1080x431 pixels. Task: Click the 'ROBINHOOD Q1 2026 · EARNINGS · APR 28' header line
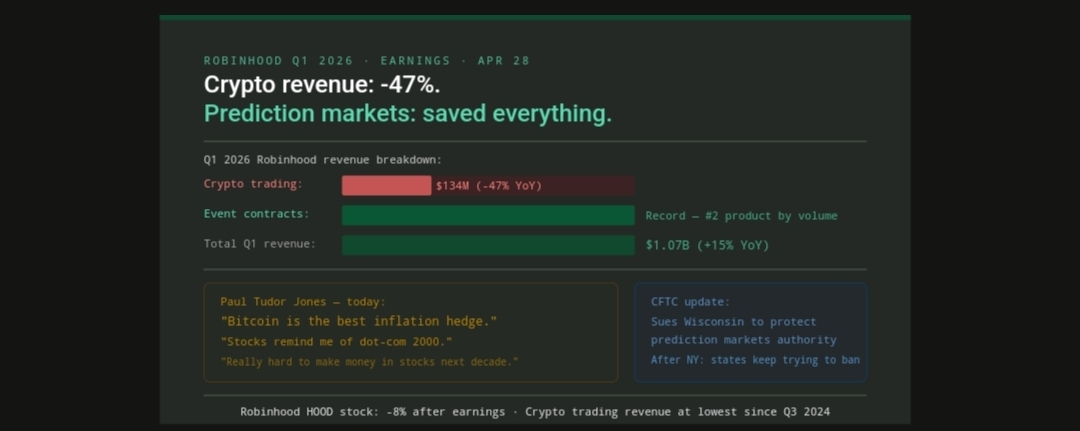[x=366, y=61]
